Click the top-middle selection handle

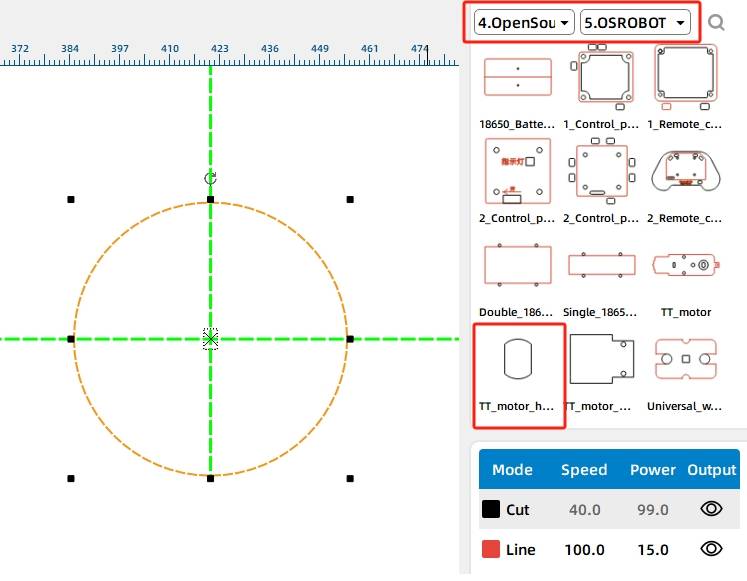click(210, 200)
